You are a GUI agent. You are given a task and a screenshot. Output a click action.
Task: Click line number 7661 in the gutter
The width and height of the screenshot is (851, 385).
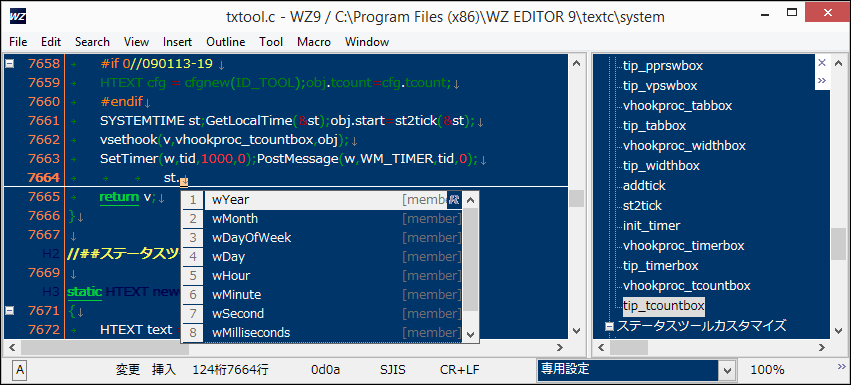[43, 121]
